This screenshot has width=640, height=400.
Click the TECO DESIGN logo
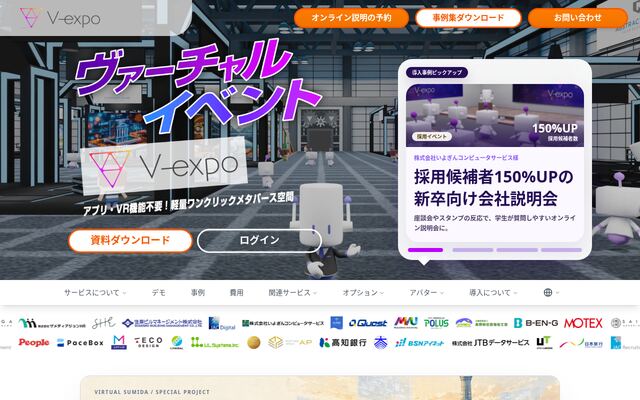149,342
